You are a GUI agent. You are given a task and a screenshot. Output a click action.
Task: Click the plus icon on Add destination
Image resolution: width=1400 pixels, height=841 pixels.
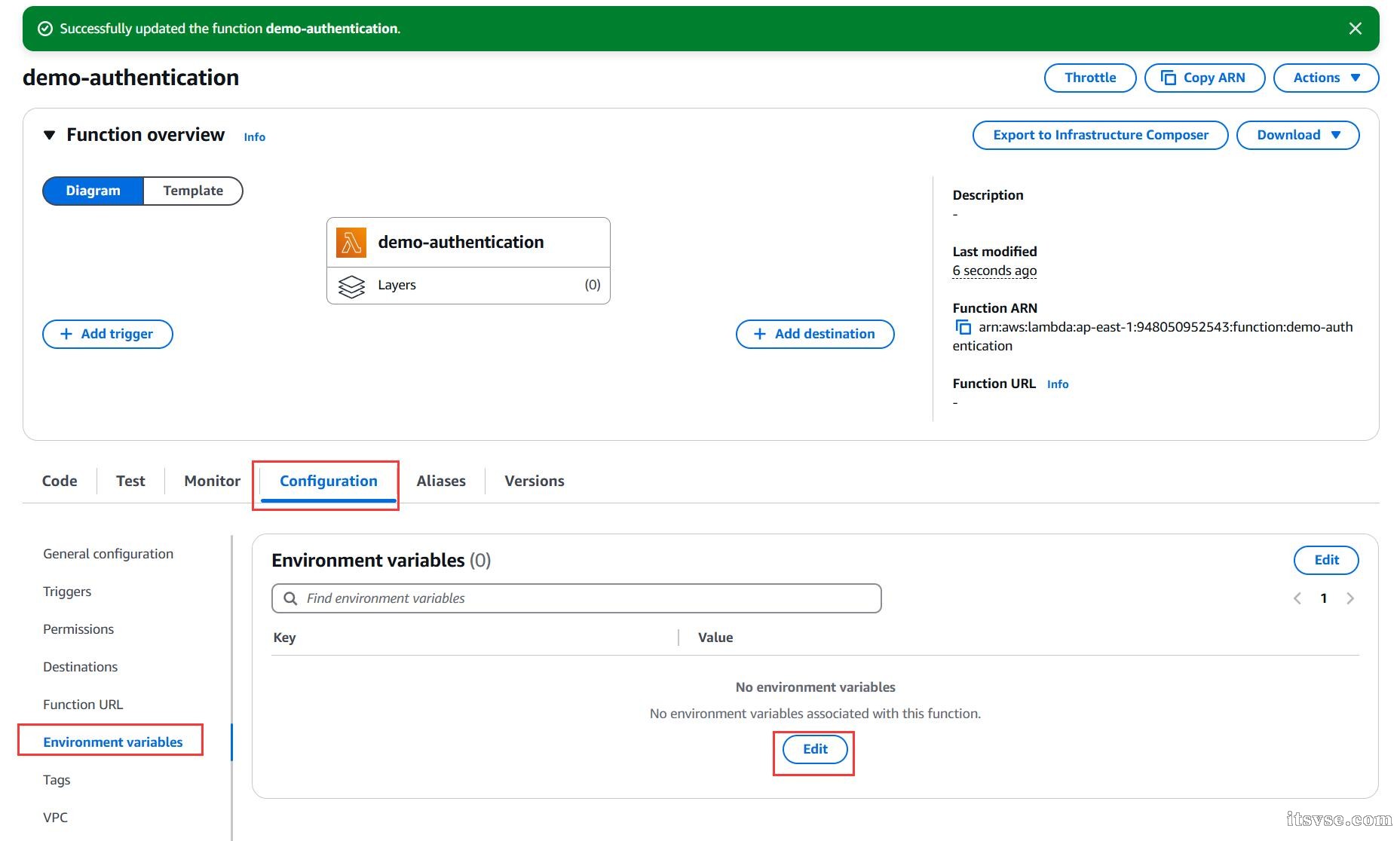tap(760, 334)
